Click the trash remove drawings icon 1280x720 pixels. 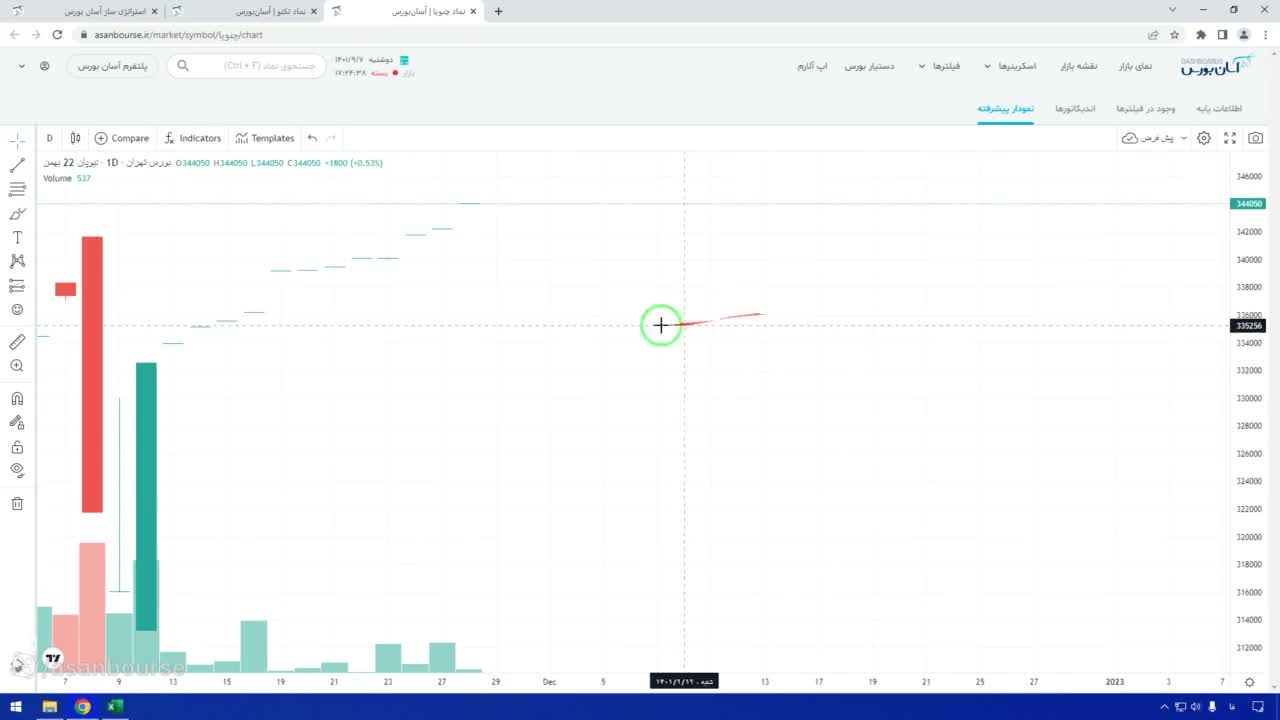point(17,504)
